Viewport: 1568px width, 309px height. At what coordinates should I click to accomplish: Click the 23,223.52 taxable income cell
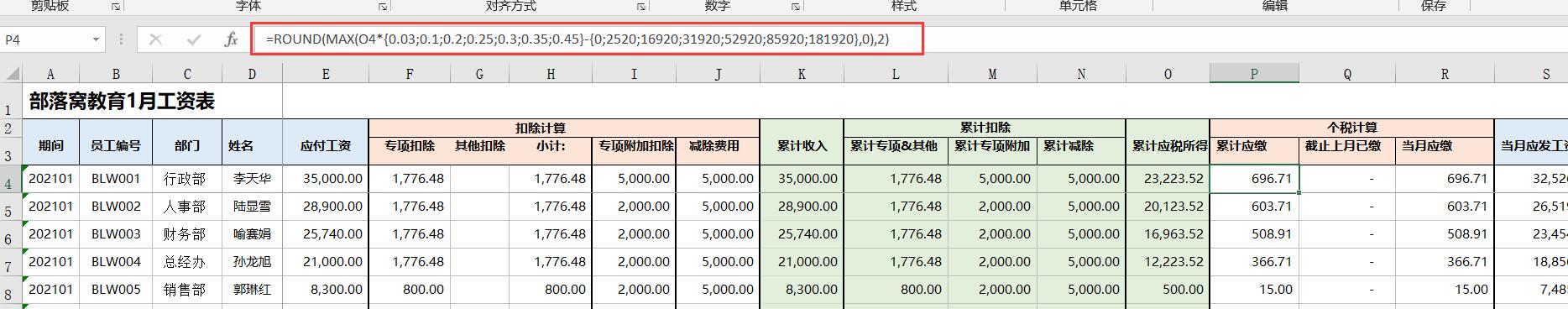pyautogui.click(x=1168, y=179)
